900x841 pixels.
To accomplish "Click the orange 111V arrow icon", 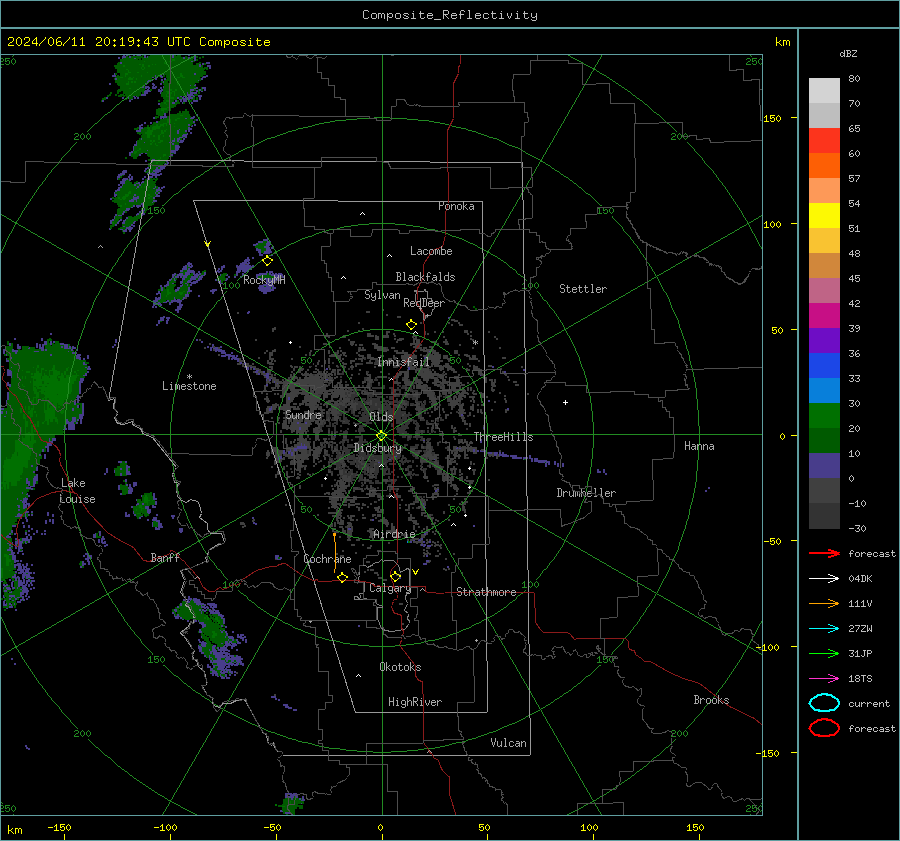I will [x=824, y=603].
